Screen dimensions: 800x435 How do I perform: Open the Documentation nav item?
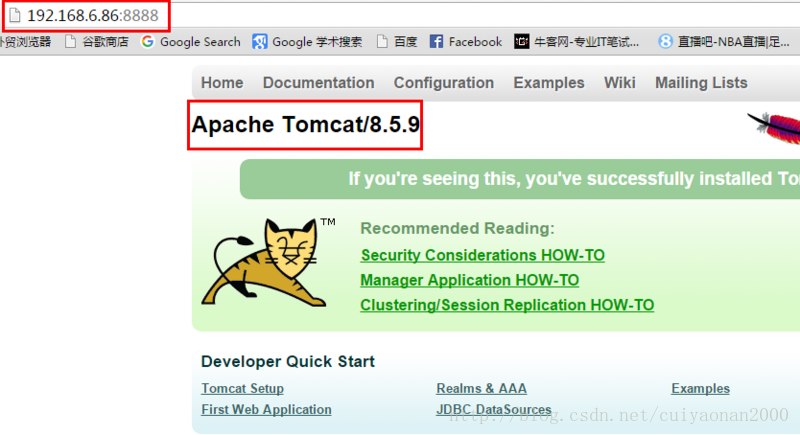[x=318, y=83]
